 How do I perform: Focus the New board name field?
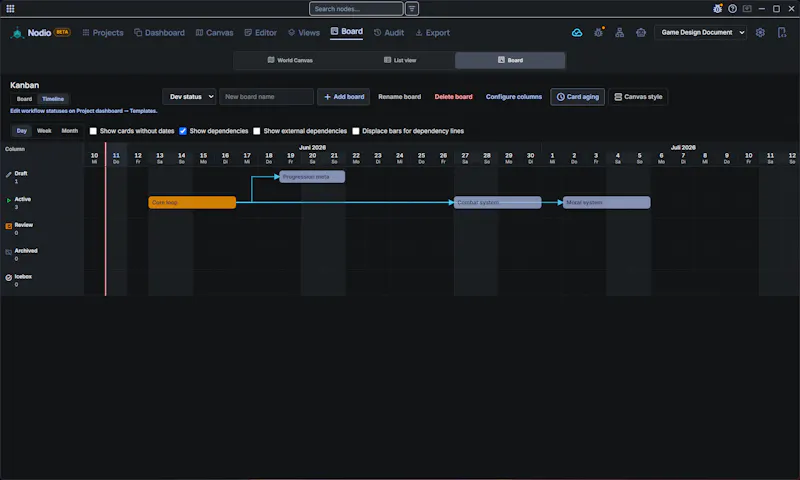click(266, 97)
